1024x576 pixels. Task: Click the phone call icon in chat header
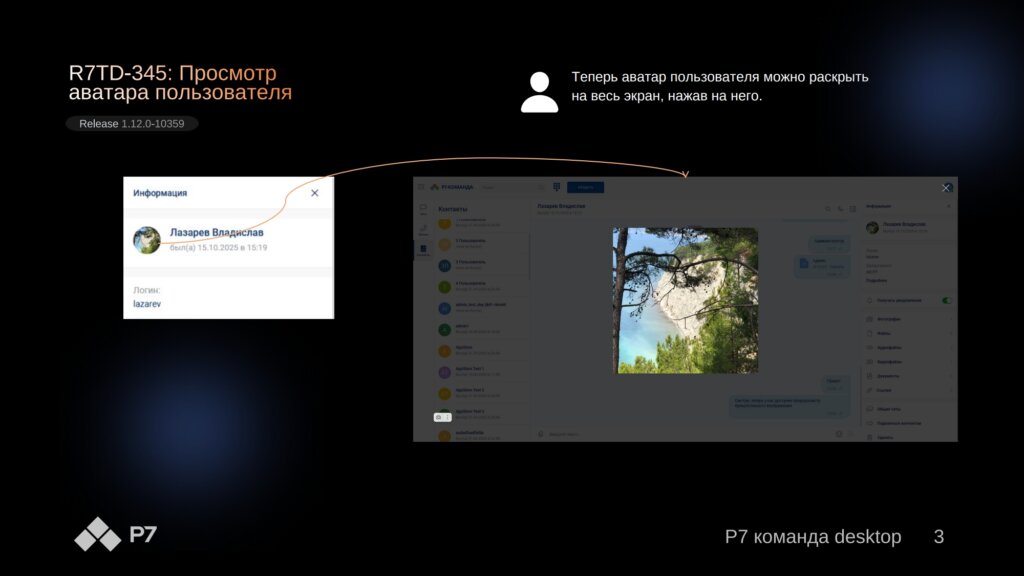click(840, 209)
